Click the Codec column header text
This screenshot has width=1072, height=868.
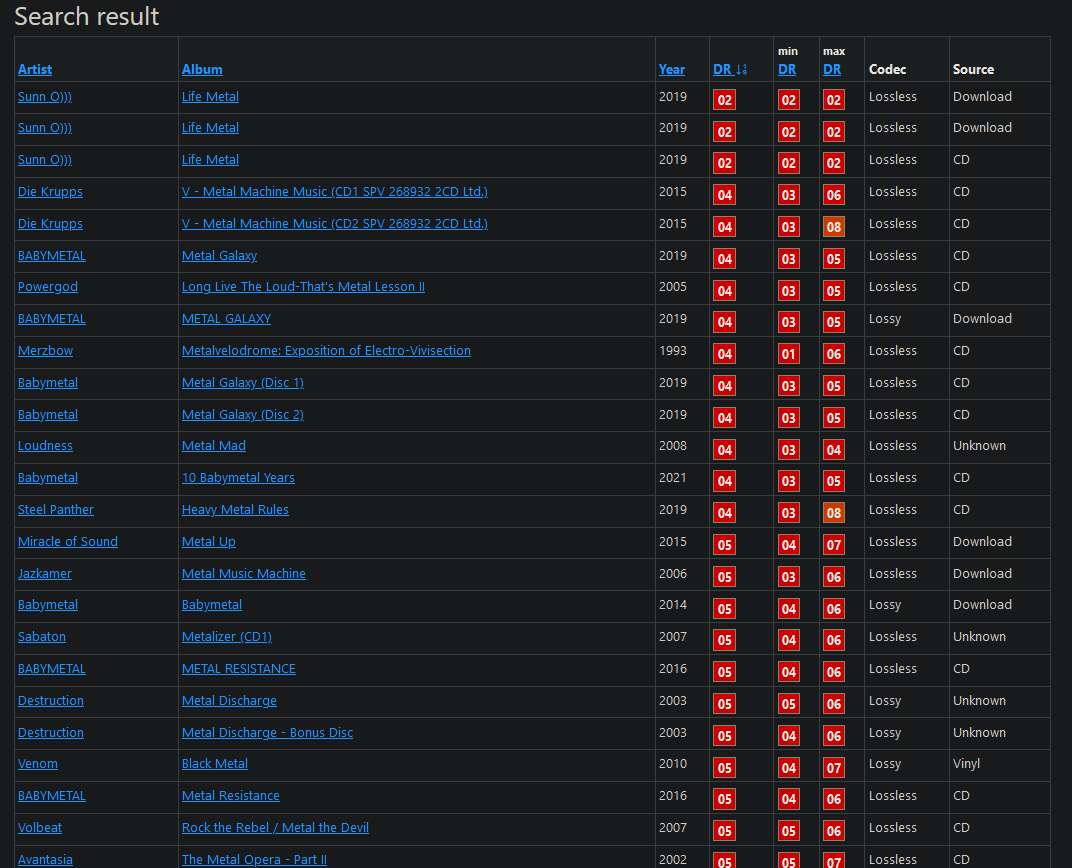(x=887, y=69)
